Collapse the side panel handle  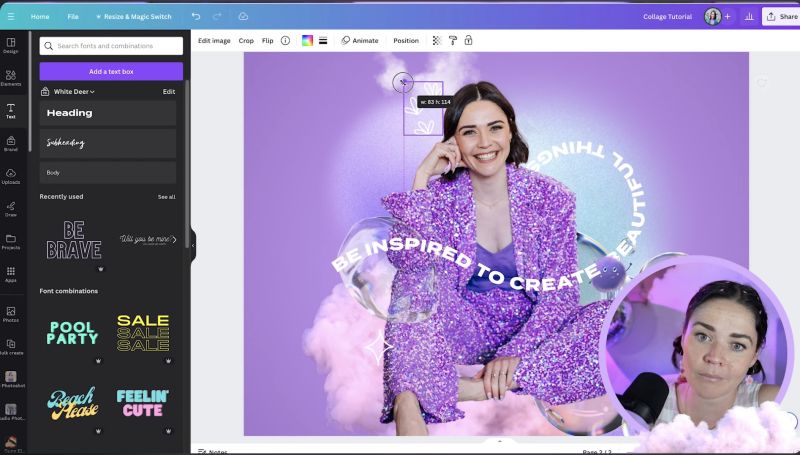(x=193, y=245)
